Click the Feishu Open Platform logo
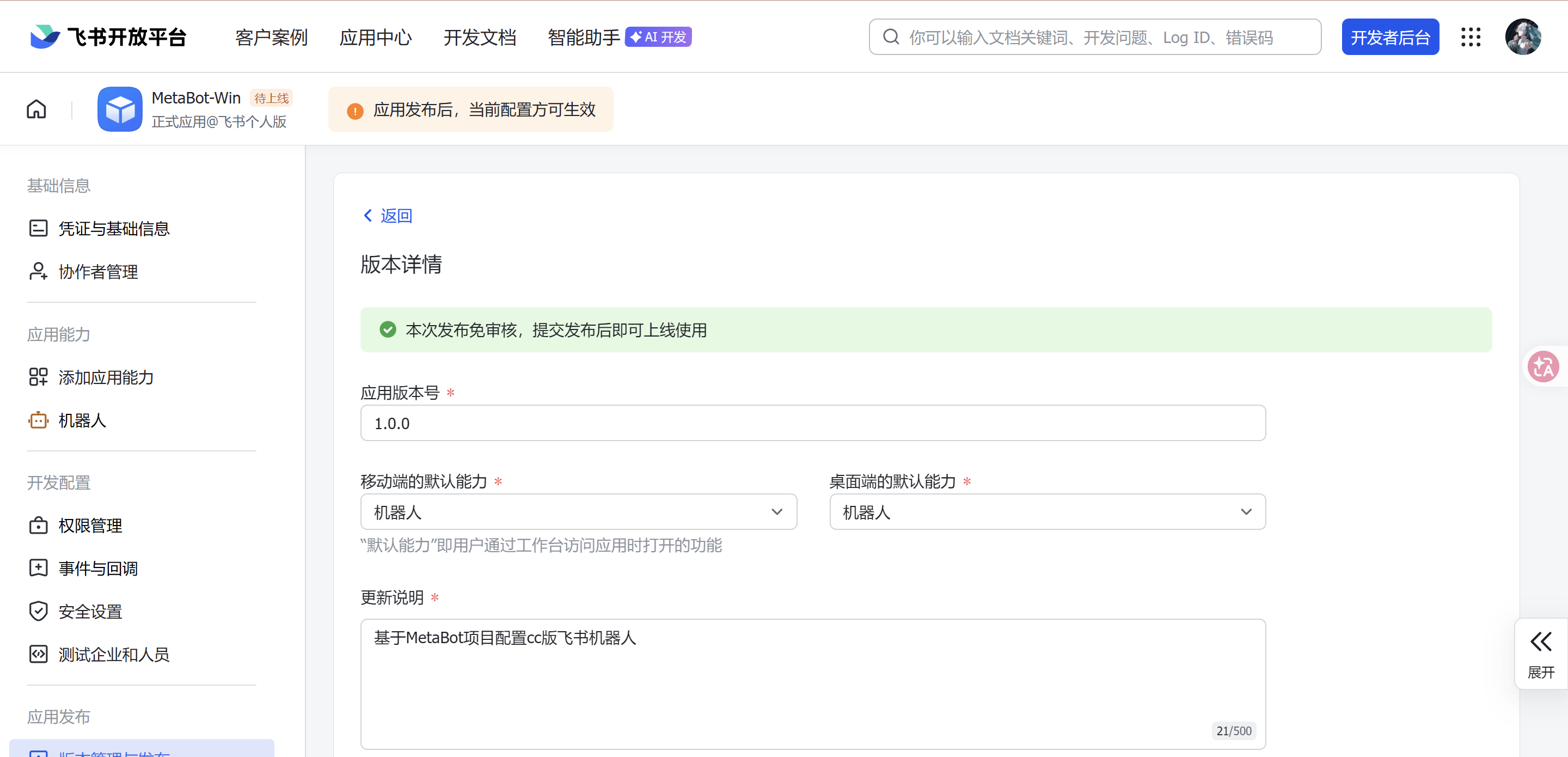 click(x=108, y=37)
